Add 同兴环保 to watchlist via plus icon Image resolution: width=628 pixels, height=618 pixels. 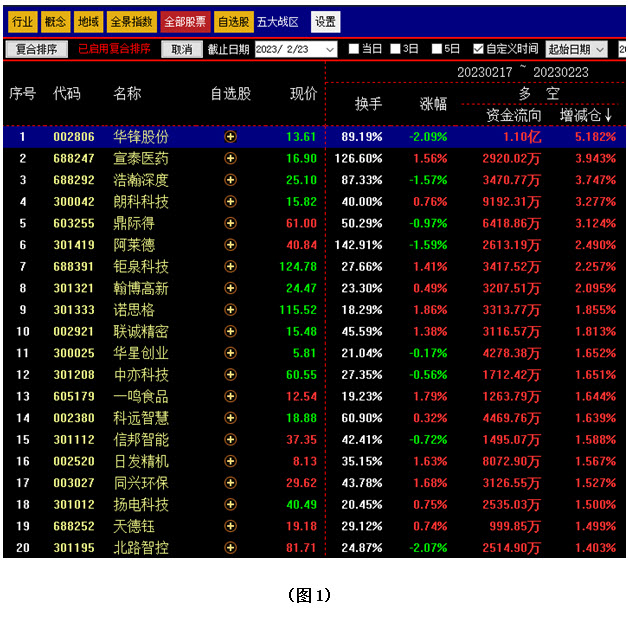pos(230,483)
